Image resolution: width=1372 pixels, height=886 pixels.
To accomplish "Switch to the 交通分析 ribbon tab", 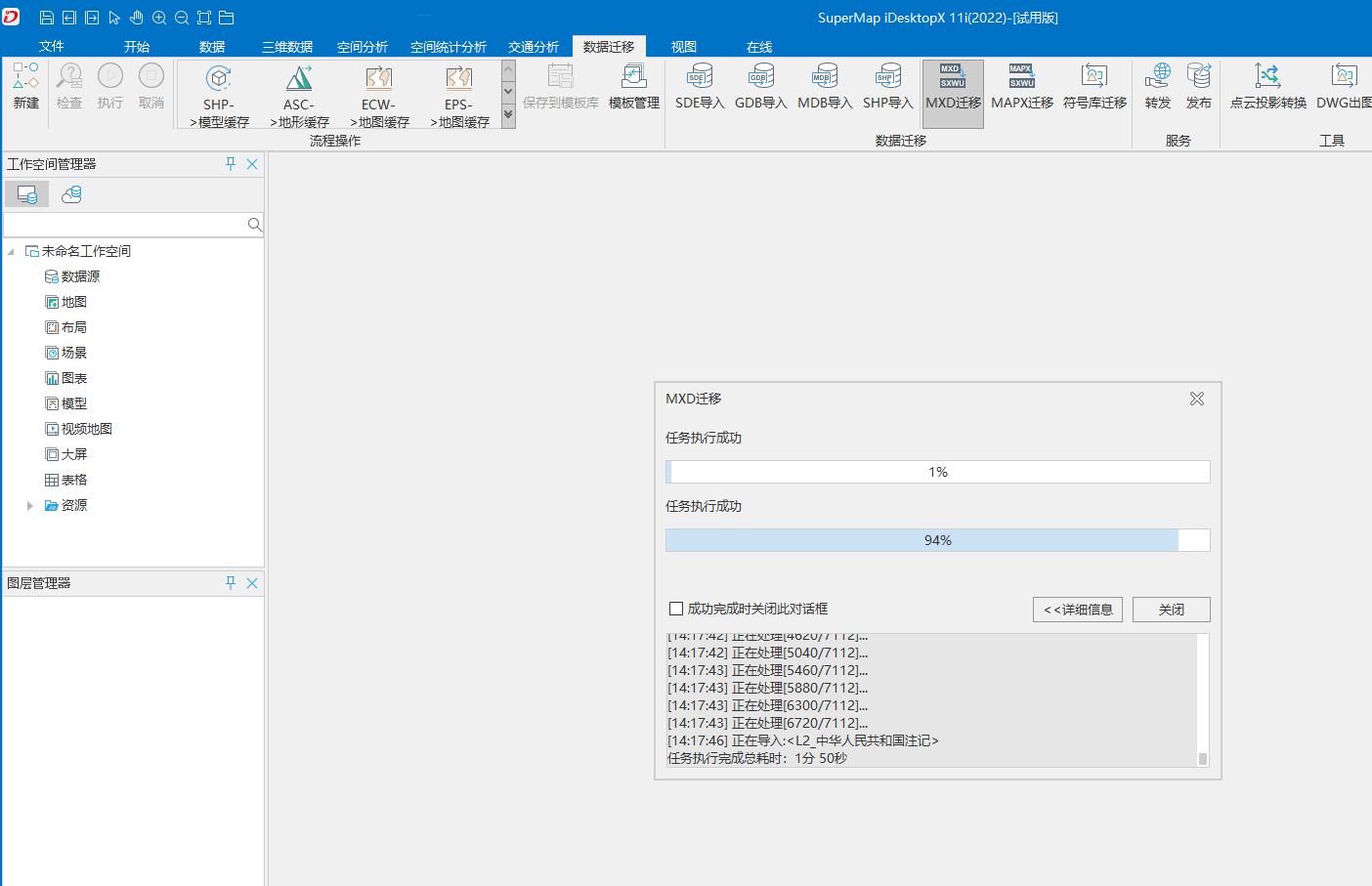I will pyautogui.click(x=534, y=47).
